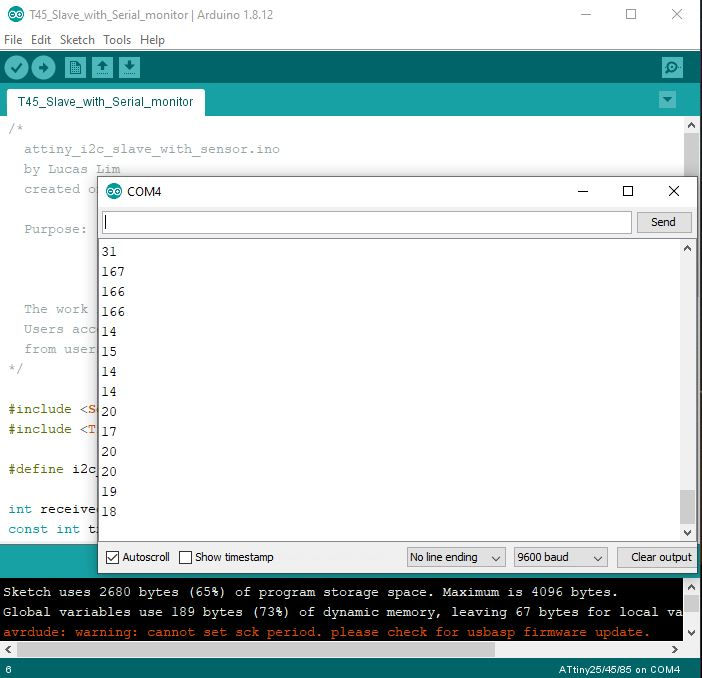The image size is (702, 678).
Task: Click the Arduino logo in COM4 window title
Action: click(114, 191)
